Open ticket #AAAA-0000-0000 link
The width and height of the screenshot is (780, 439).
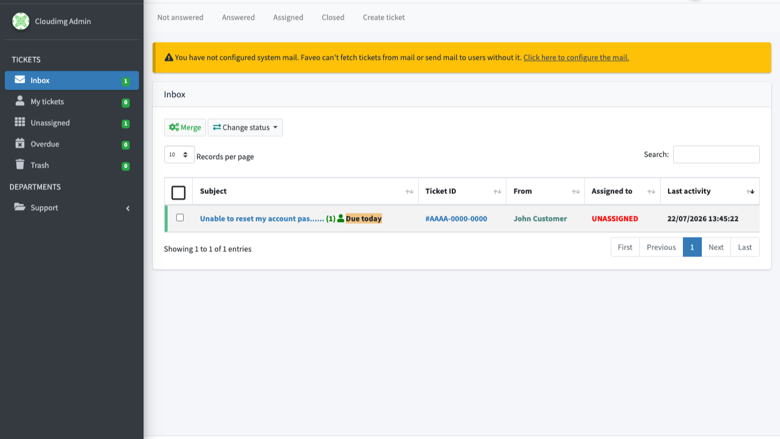point(456,219)
